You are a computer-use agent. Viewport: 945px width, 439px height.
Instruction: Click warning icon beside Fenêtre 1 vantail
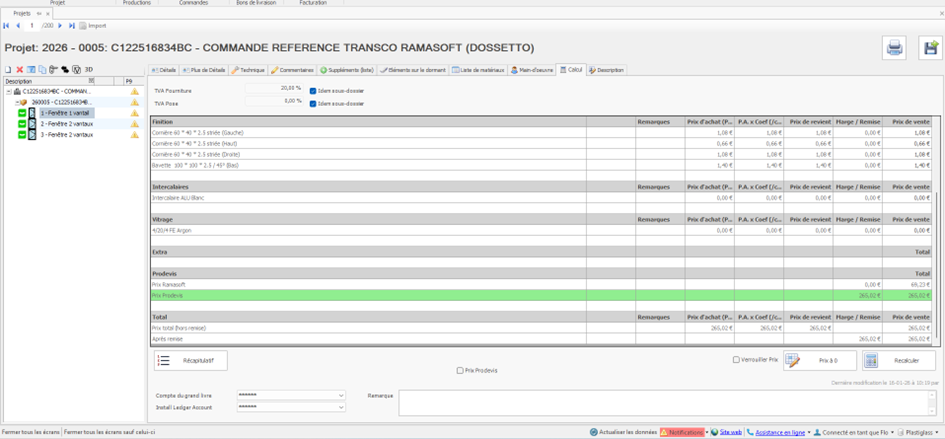coord(134,113)
